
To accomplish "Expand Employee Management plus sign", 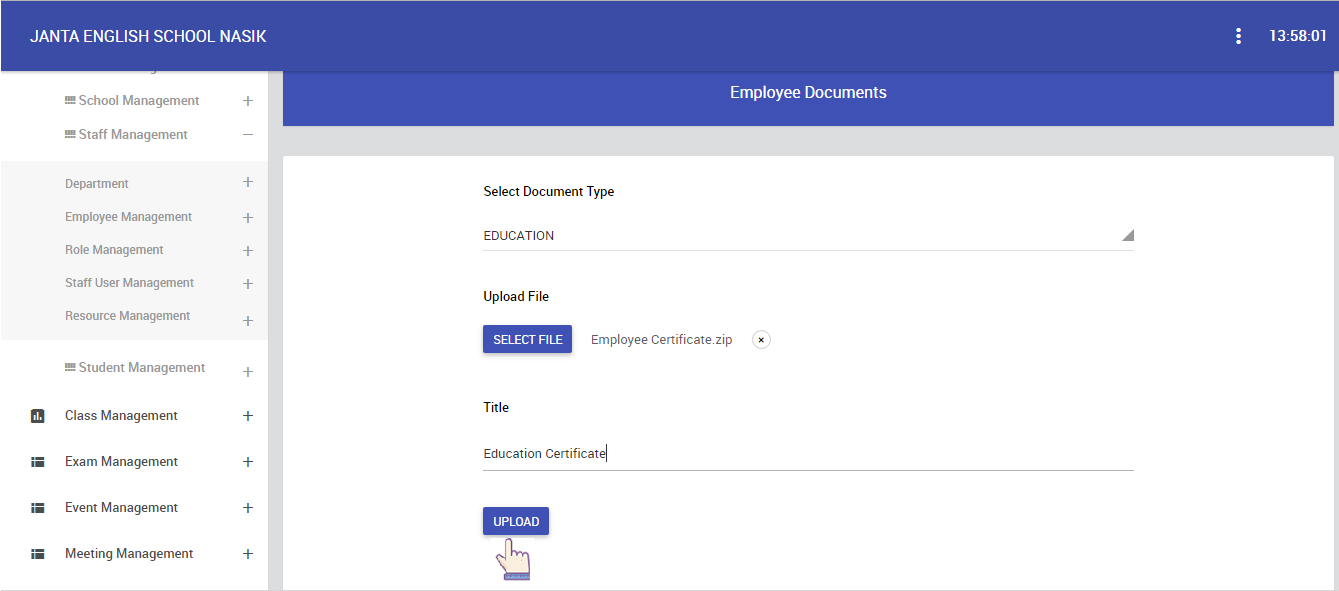I will click(x=248, y=217).
